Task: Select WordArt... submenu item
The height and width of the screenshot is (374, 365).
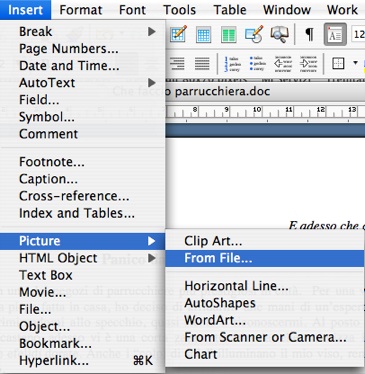Action: click(x=265, y=320)
